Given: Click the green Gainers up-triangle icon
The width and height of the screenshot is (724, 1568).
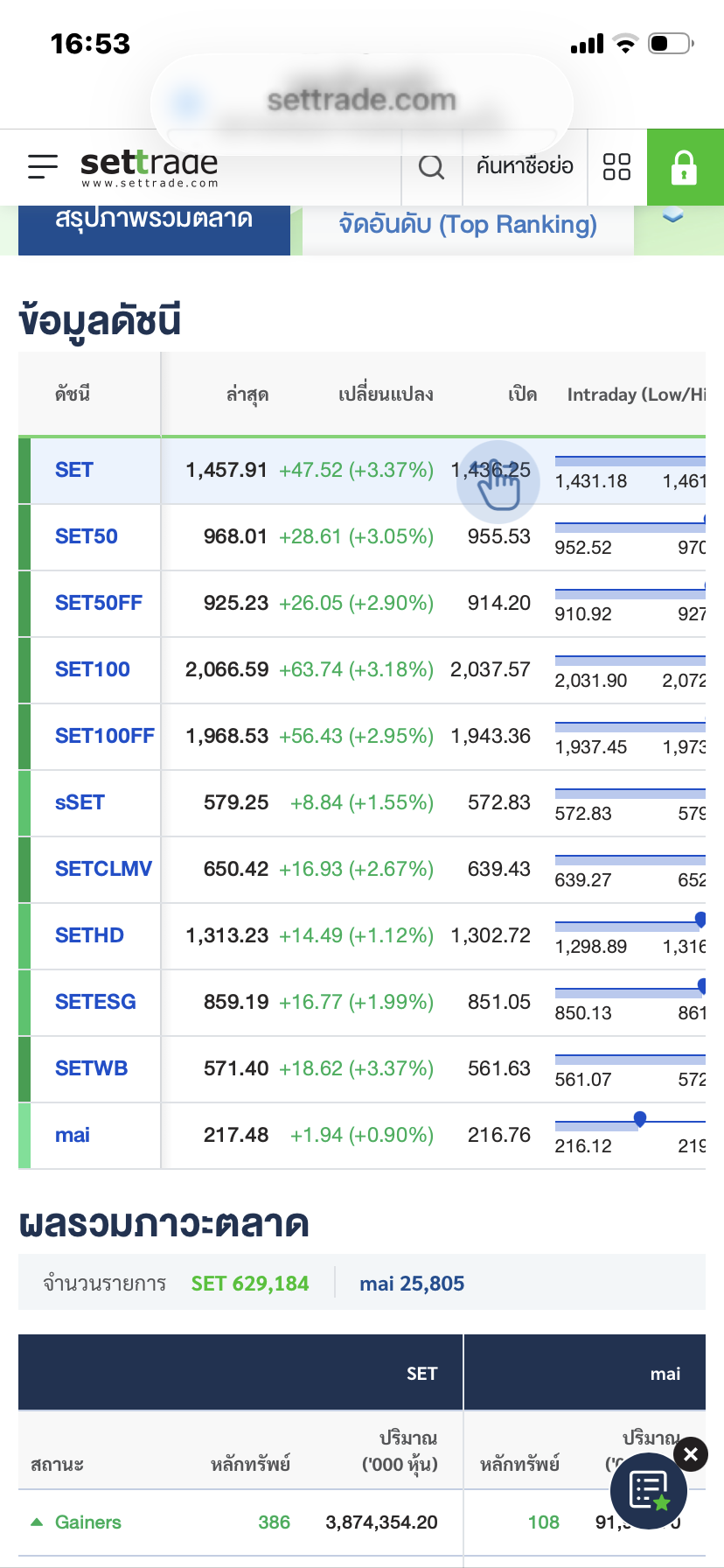Looking at the screenshot, I should (37, 1522).
